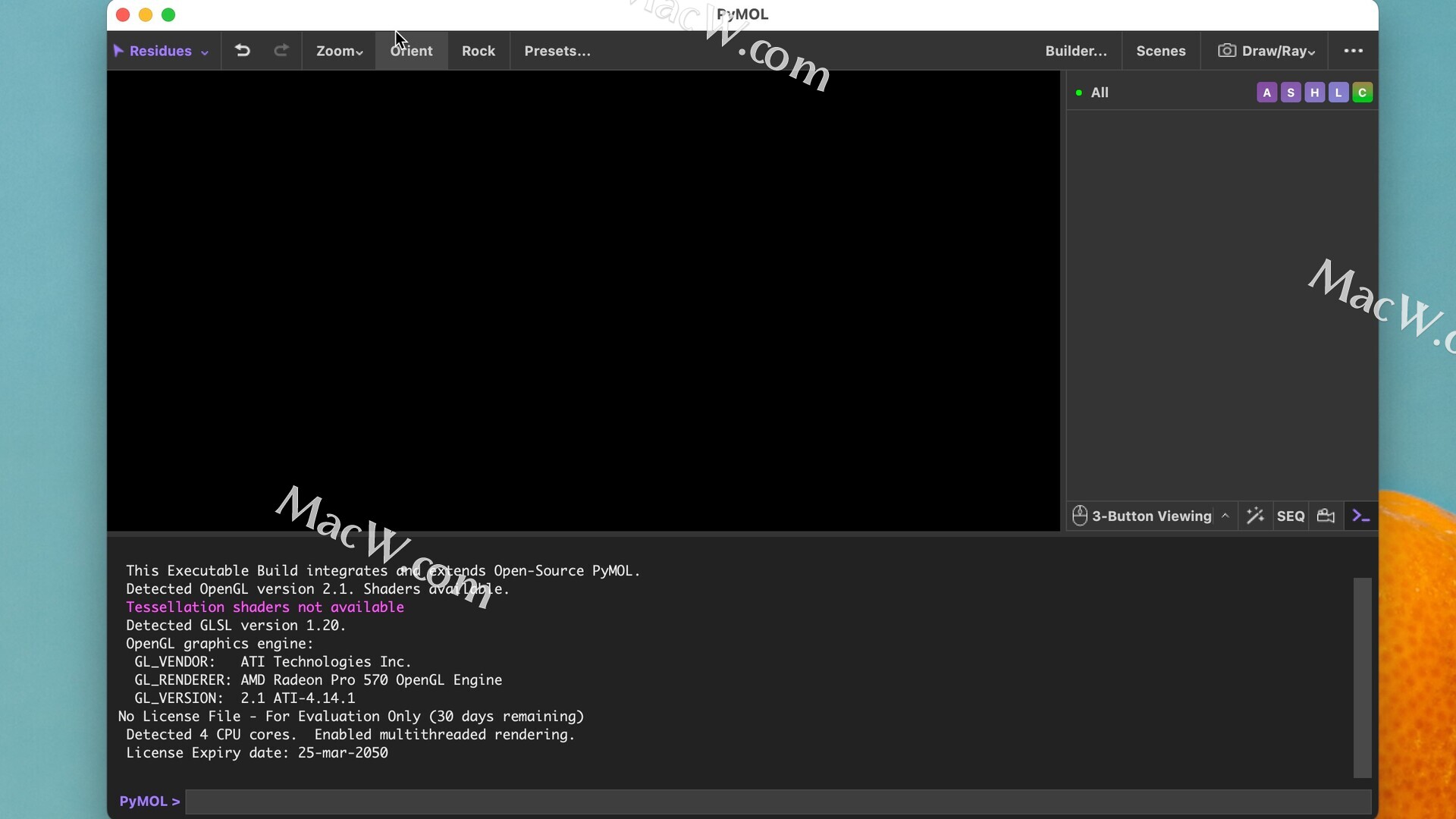Select the All object row
This screenshot has width=1456, height=819.
pos(1222,93)
